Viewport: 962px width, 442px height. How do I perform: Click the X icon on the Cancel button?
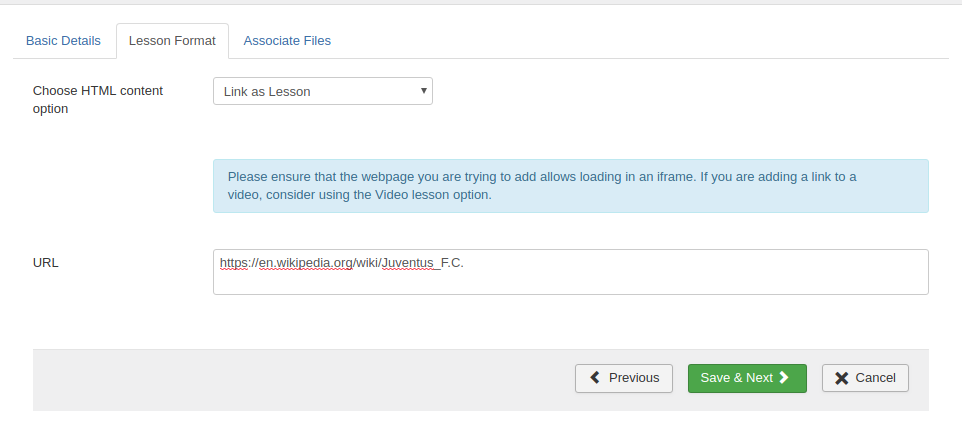point(841,378)
